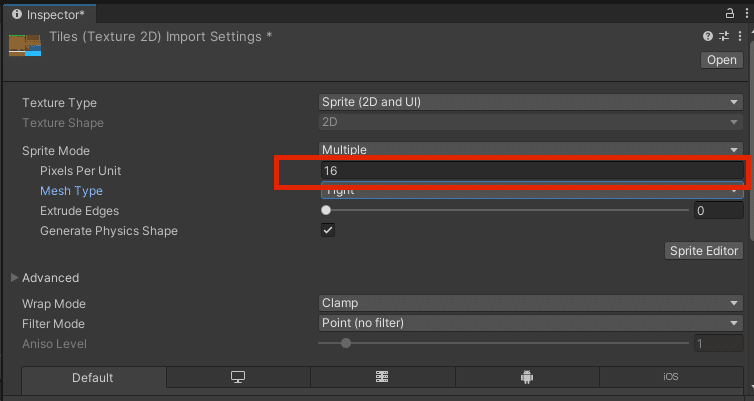
Task: Open the Sprite Editor
Action: (704, 251)
